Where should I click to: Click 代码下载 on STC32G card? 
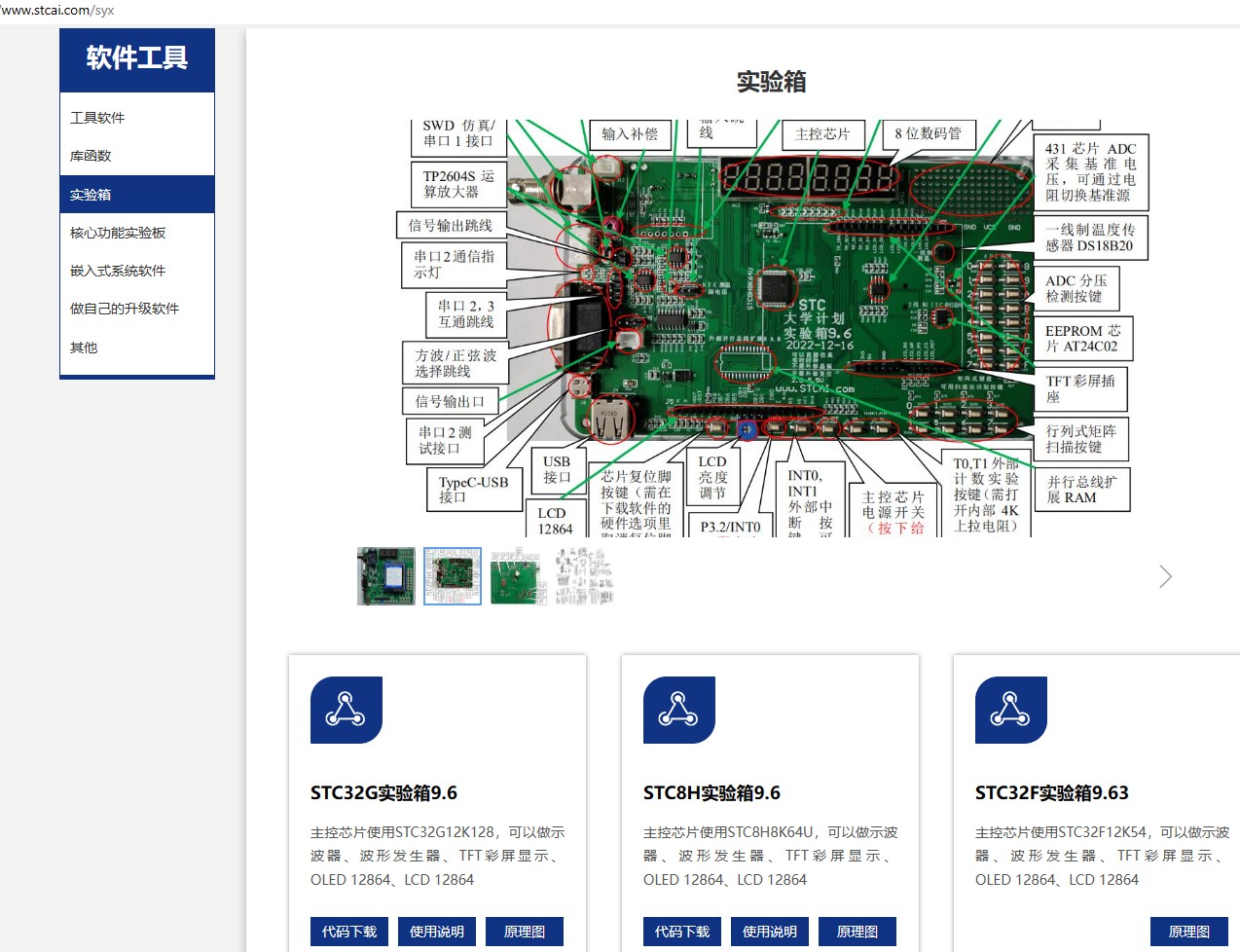[349, 932]
